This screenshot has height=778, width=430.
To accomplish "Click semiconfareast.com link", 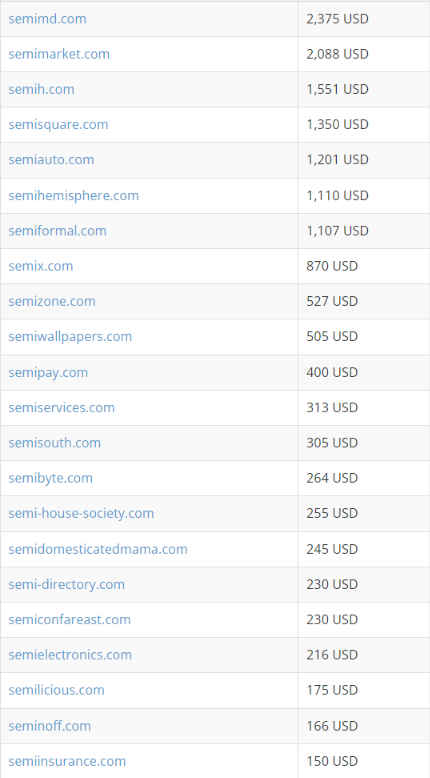I will [69, 620].
